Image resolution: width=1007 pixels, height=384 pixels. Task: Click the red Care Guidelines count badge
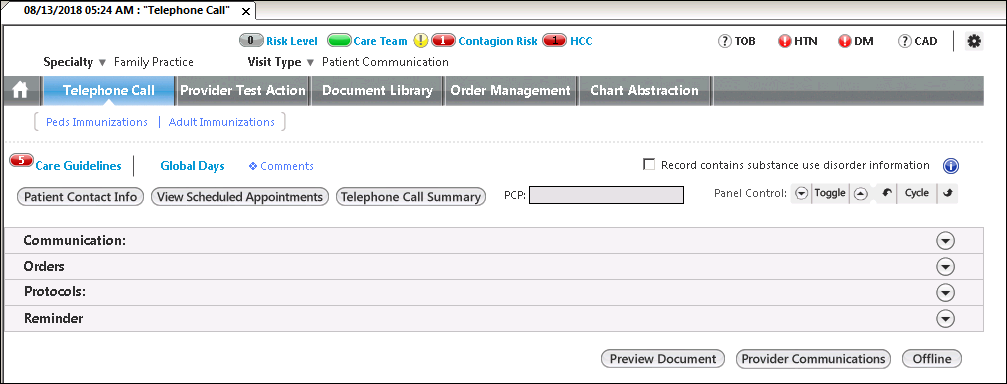click(22, 161)
